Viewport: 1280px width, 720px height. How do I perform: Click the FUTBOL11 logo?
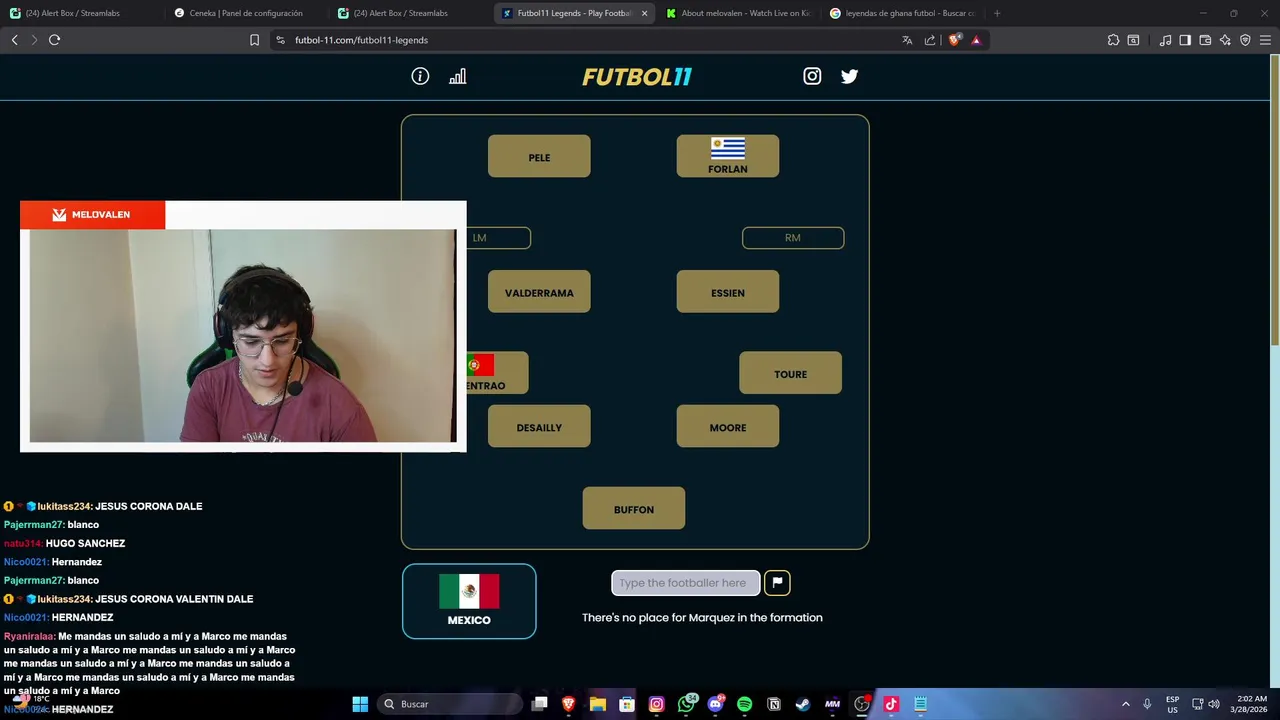[x=637, y=76]
